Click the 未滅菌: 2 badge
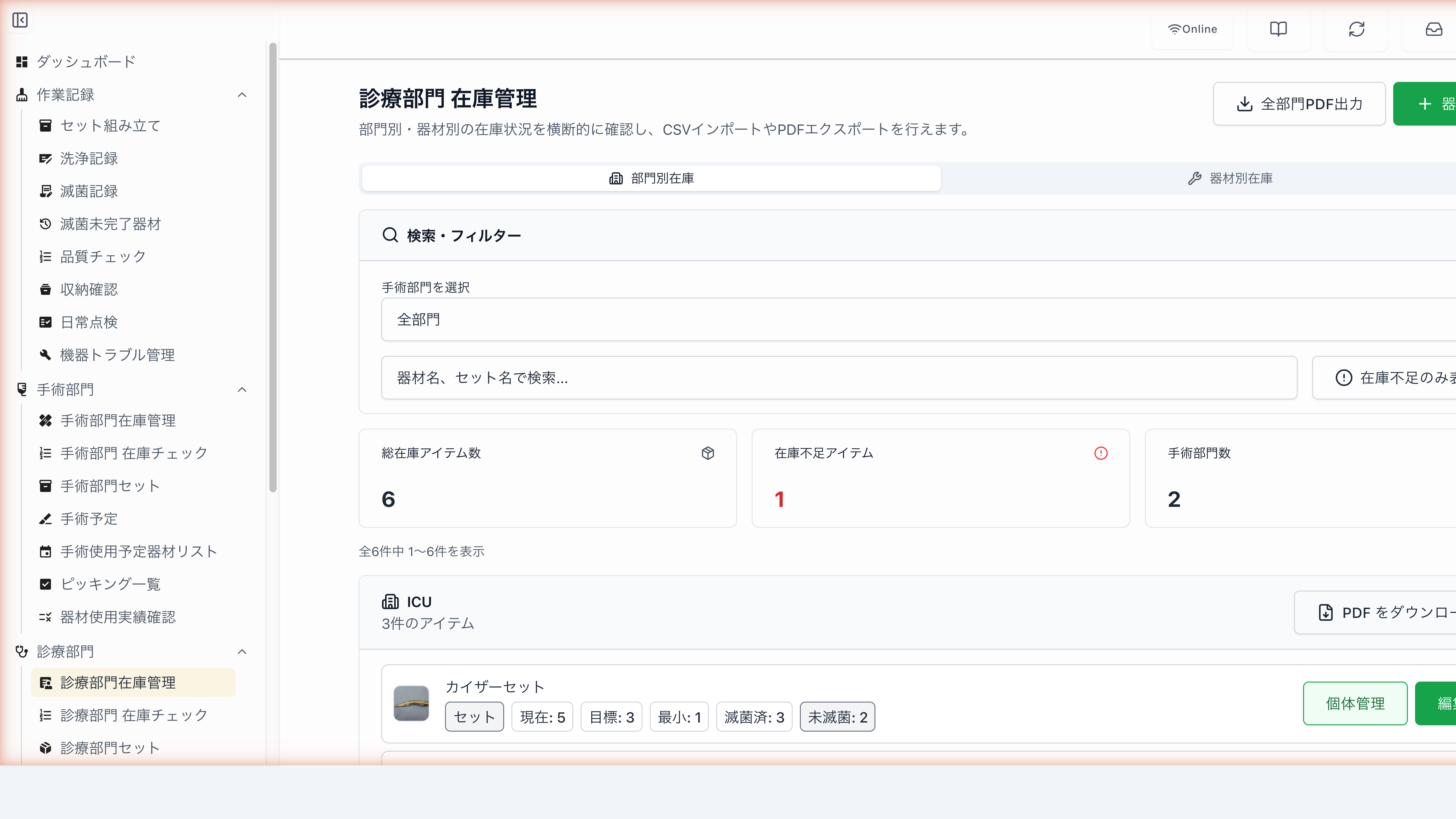The image size is (1456, 819). pyautogui.click(x=837, y=717)
